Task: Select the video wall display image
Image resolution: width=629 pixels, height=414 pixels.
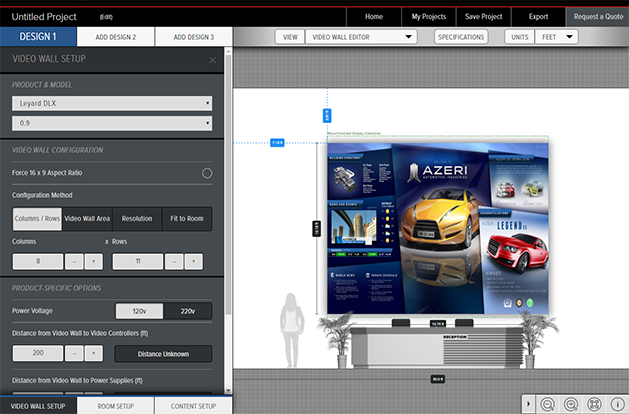Action: (x=438, y=228)
